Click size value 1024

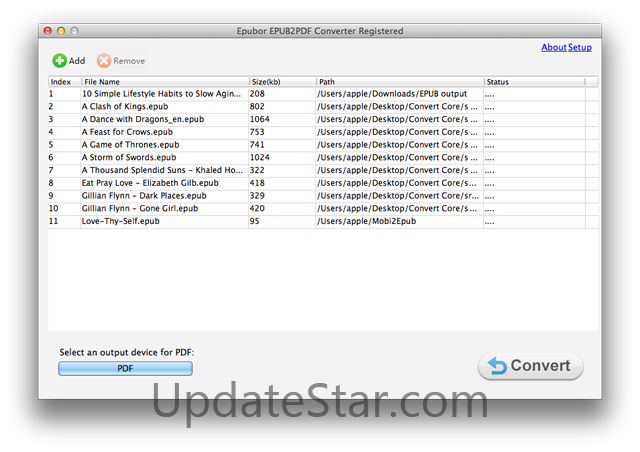click(x=260, y=157)
